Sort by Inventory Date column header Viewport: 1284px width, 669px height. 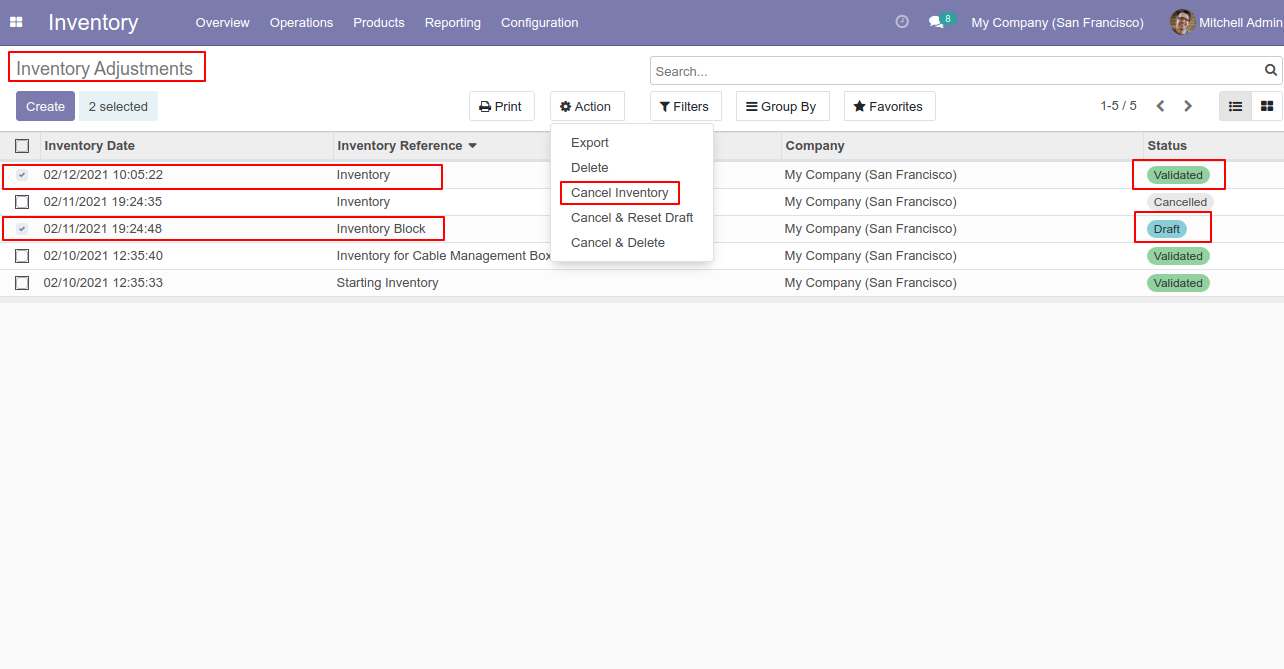[90, 146]
